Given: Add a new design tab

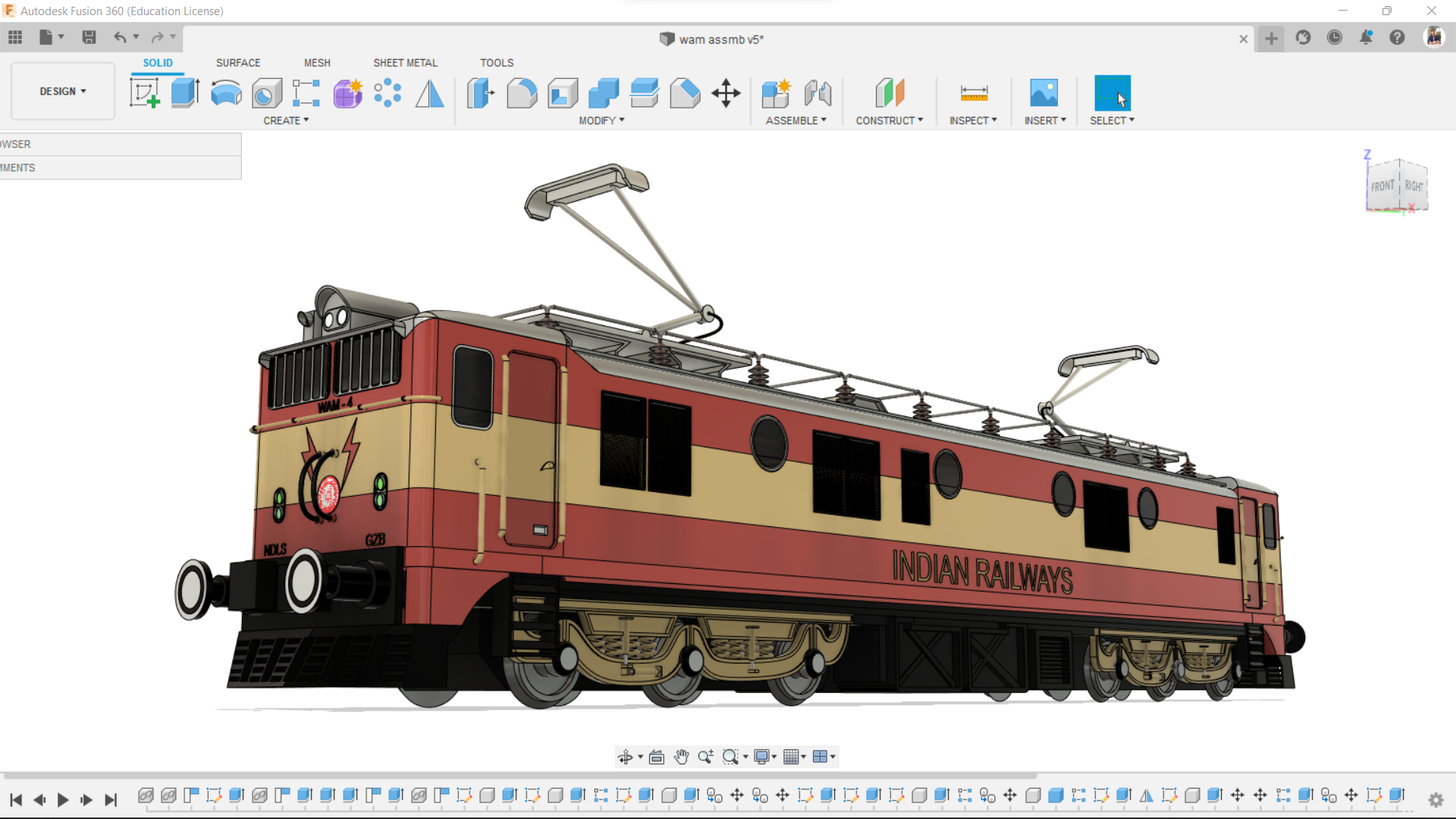Looking at the screenshot, I should (1272, 38).
